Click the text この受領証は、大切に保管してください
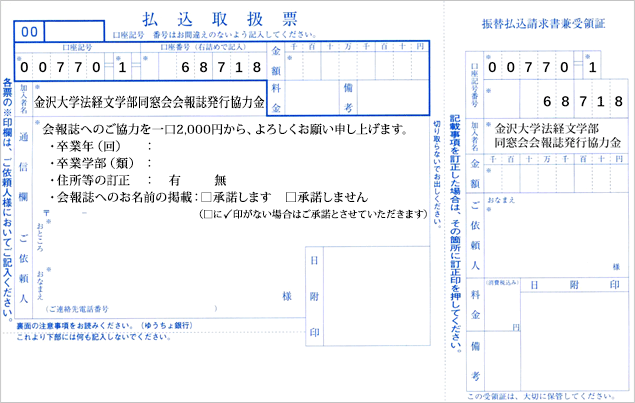Screen dimensions: 635x403 (541, 396)
